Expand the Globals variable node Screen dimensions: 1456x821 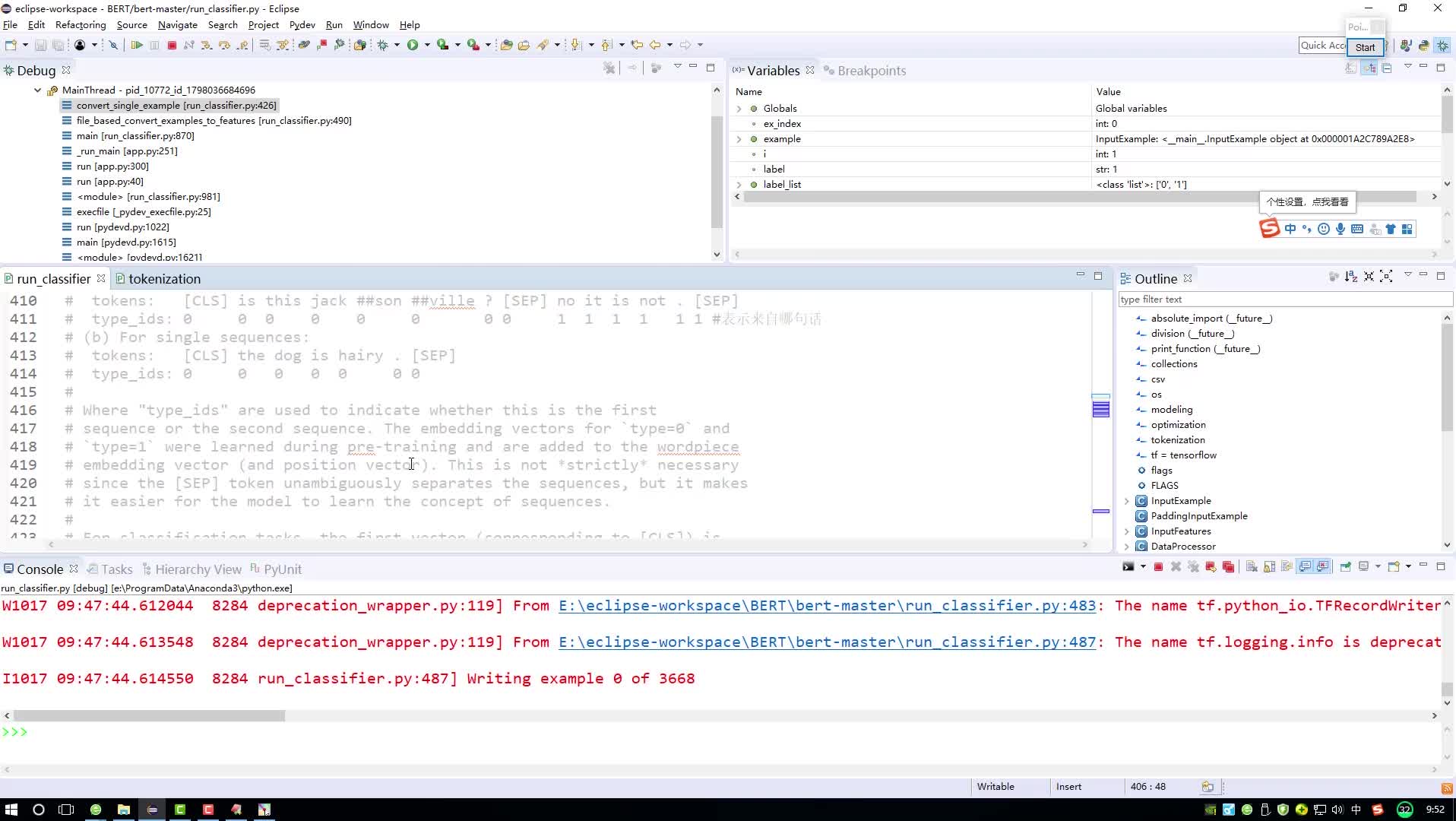click(x=739, y=109)
